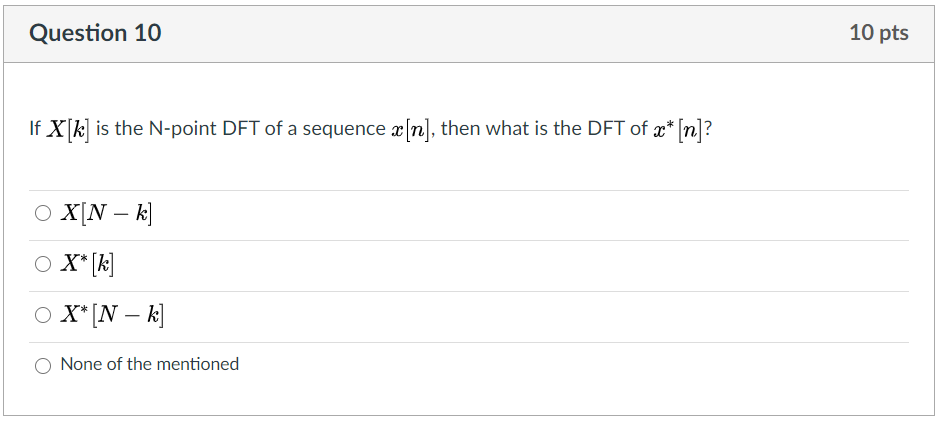Click the X[N − k] answer label
This screenshot has width=943, height=428.
107,213
